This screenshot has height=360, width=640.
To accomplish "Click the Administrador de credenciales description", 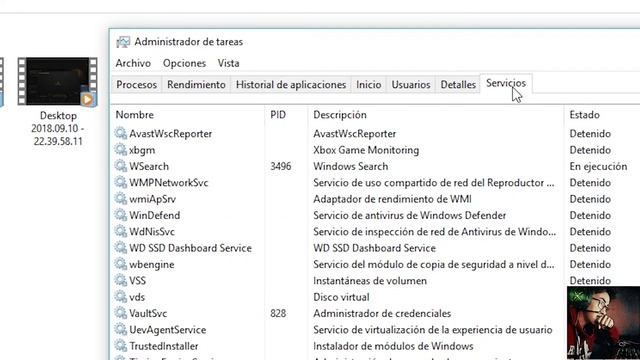I will point(382,313).
